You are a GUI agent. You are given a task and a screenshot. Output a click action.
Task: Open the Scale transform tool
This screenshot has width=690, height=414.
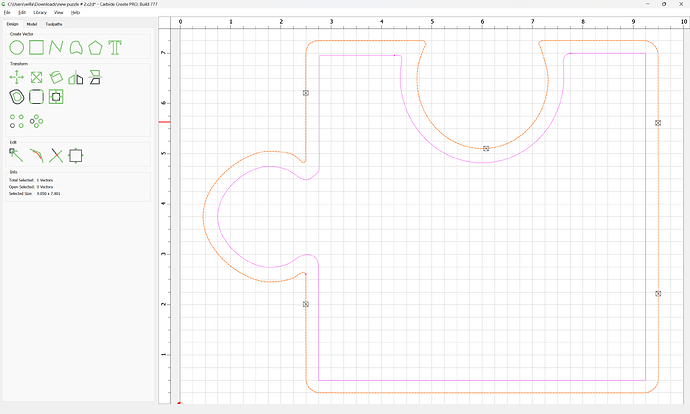coord(36,77)
